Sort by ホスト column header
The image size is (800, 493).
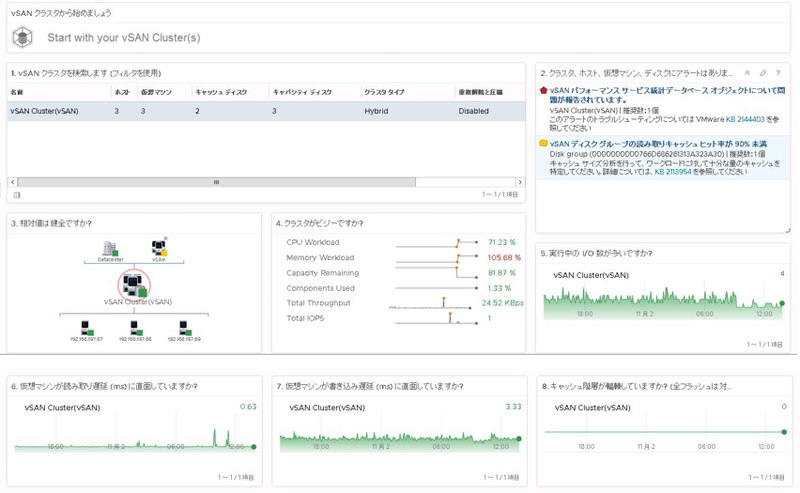(122, 92)
